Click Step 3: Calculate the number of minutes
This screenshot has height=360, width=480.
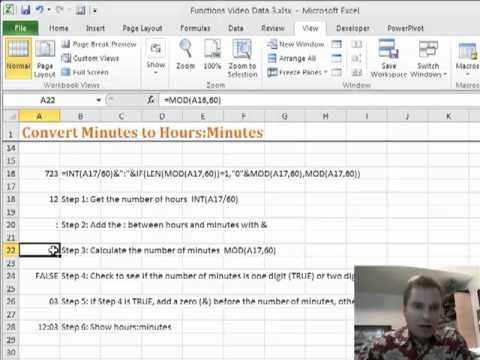(168, 250)
